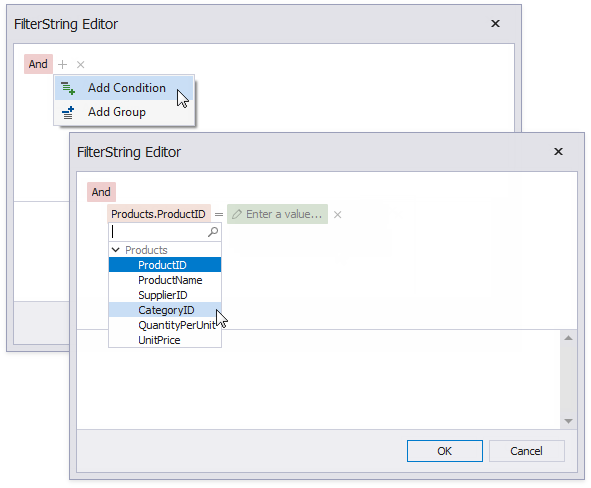Image resolution: width=591 pixels, height=488 pixels.
Task: Click the And operator in the front window
Action: [x=101, y=192]
